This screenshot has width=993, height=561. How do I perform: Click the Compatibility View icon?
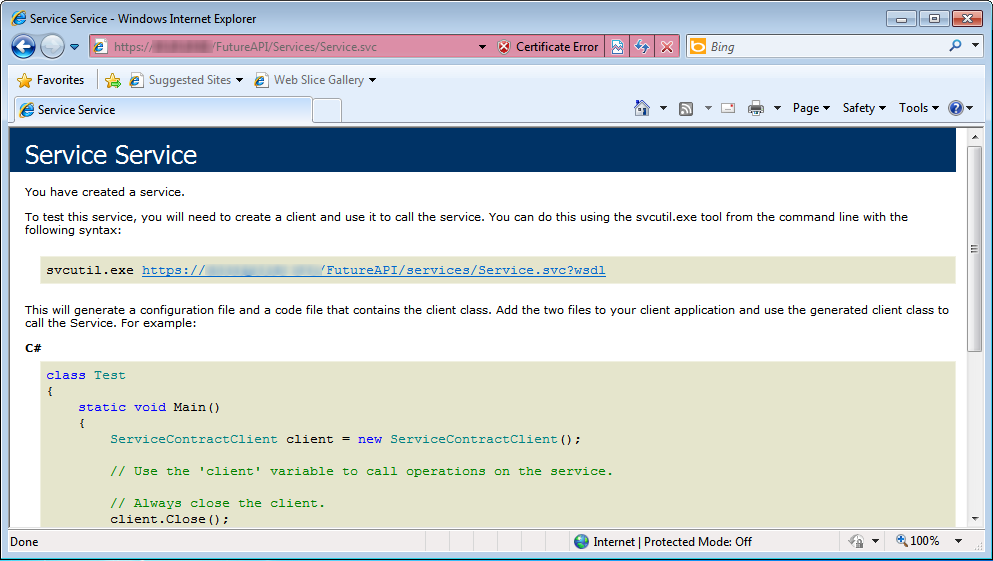coord(618,47)
